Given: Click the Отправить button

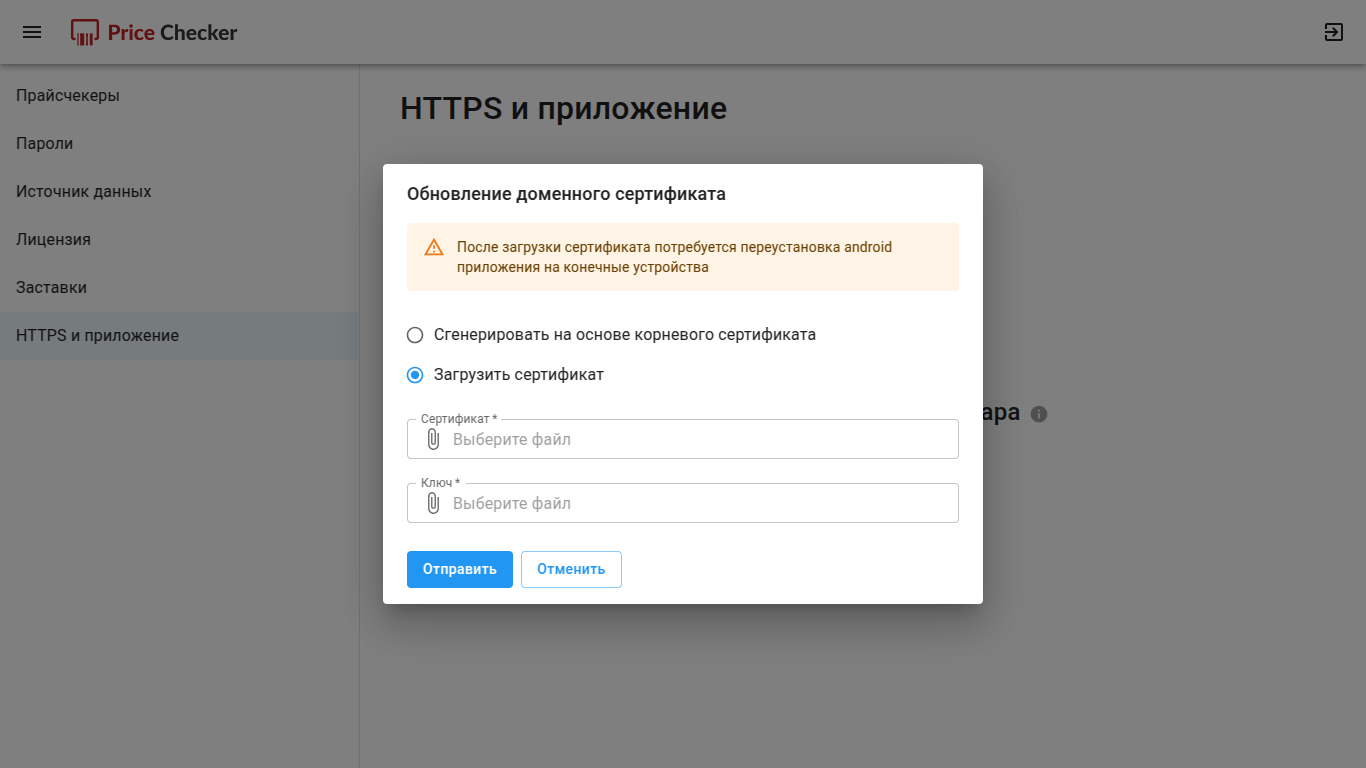Looking at the screenshot, I should [x=460, y=569].
